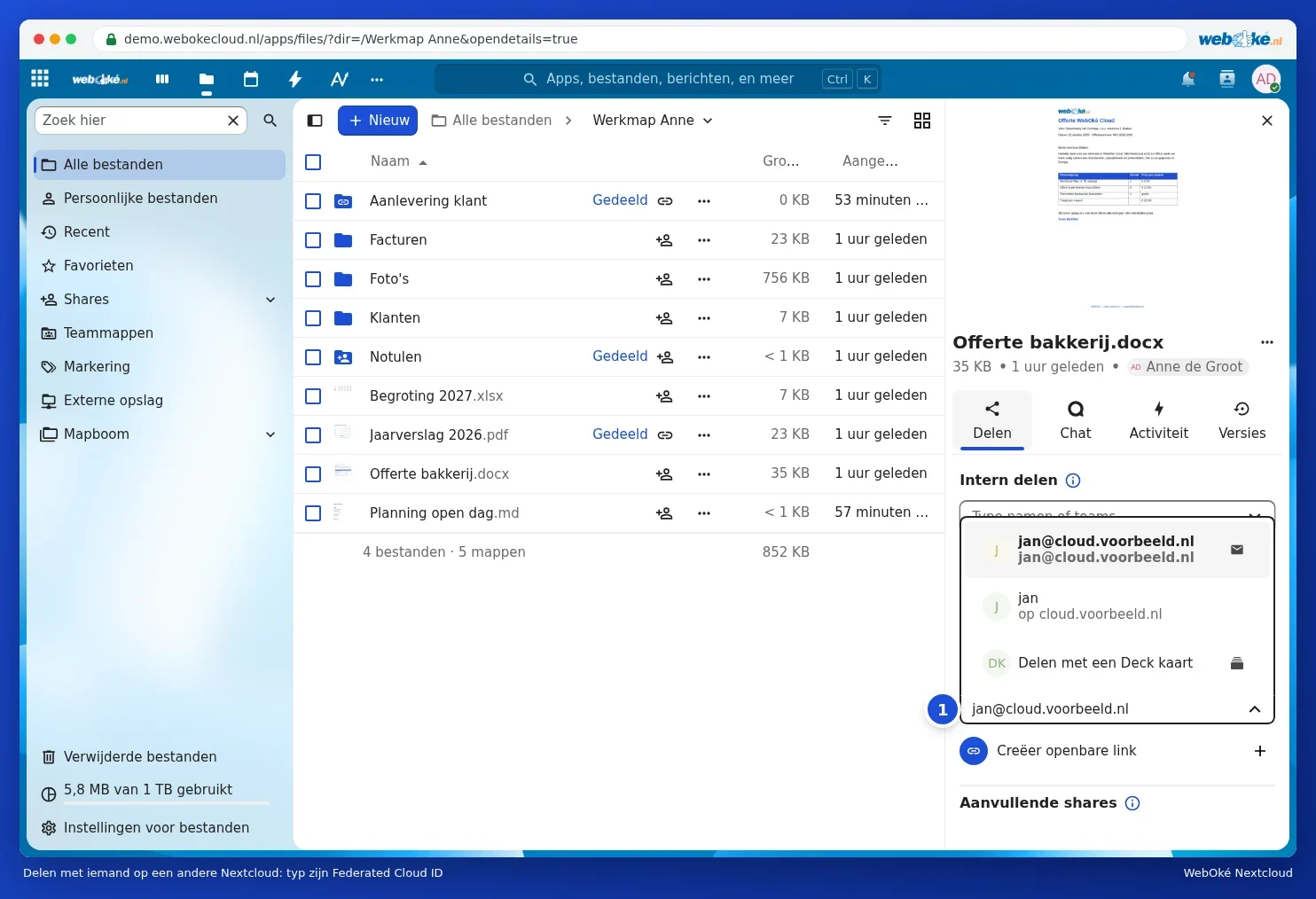Switch to the Chat tab
1316x899 pixels.
click(x=1076, y=419)
